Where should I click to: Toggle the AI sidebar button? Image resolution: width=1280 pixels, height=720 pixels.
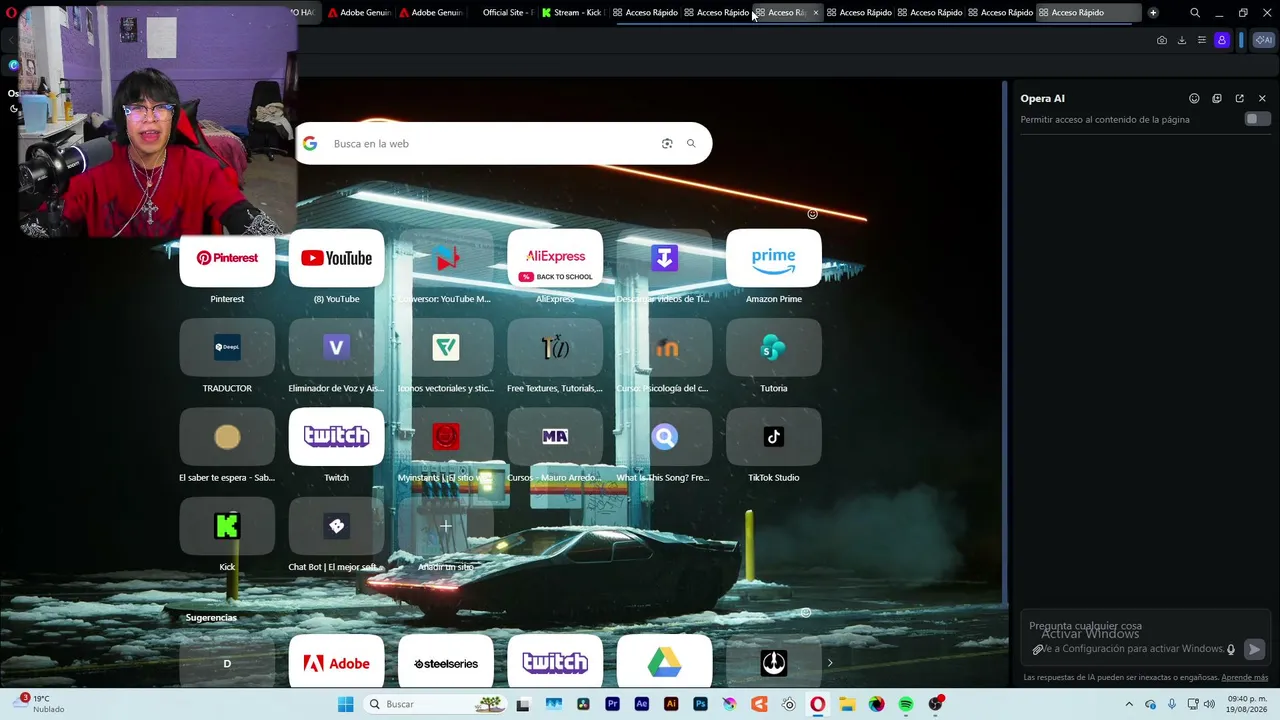[x=1263, y=40]
